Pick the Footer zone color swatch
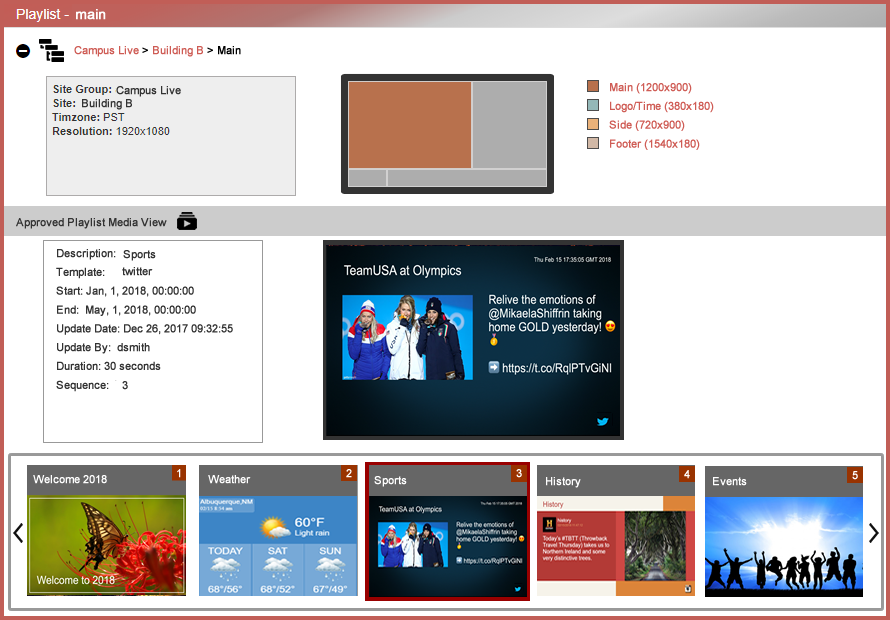Screen dimensions: 890x620 pos(593,143)
